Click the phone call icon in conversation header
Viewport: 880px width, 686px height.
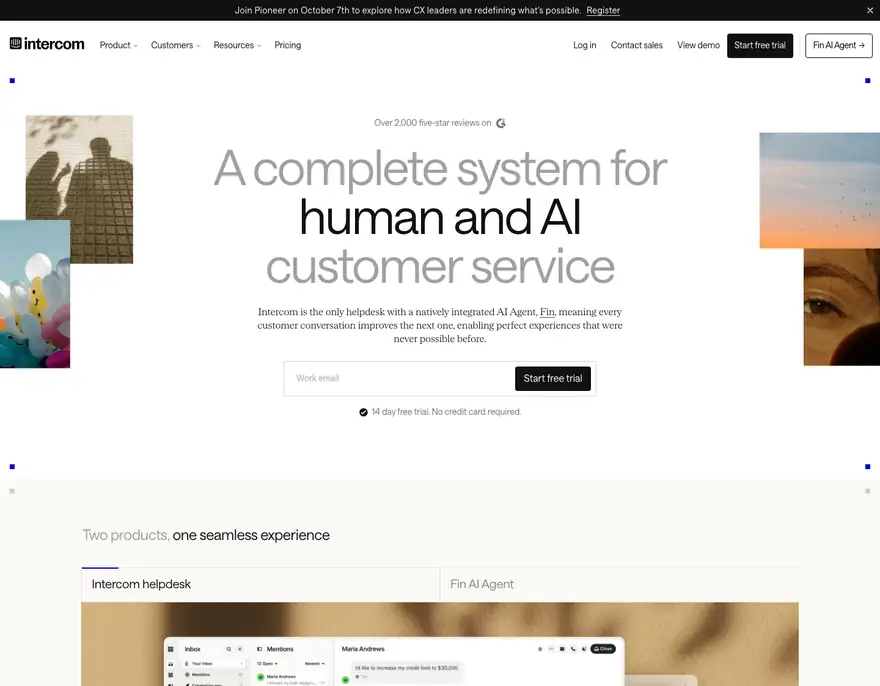coord(573,649)
